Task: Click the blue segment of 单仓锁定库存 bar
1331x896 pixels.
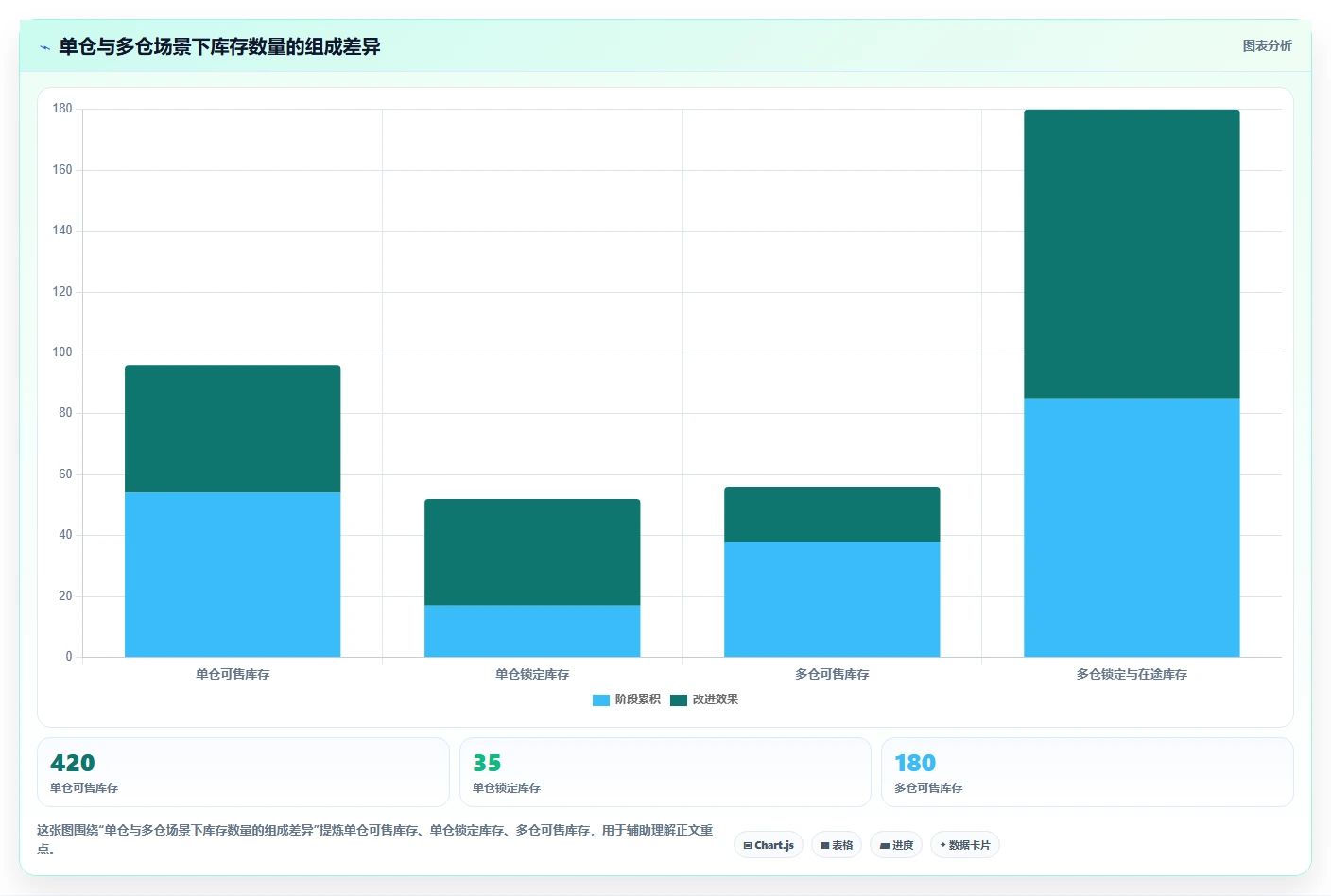Action: 532,631
